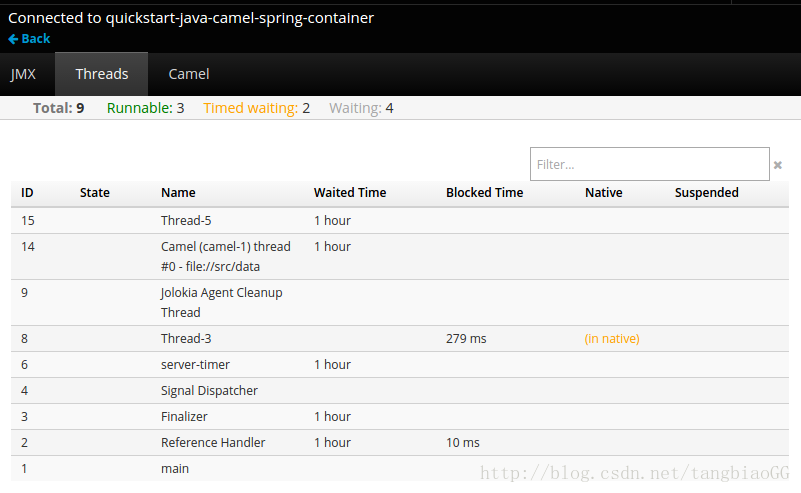
Task: Click the Back arrow icon
Action: click(x=13, y=39)
